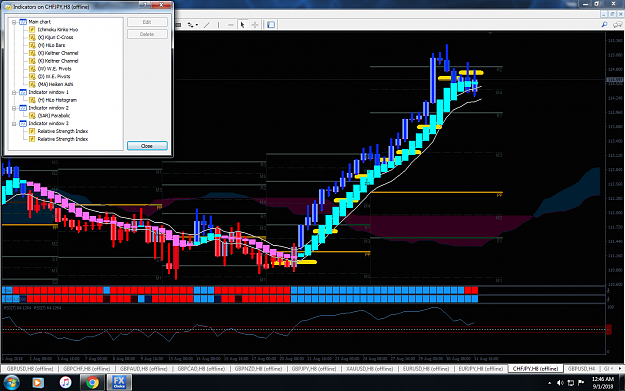Switch to the GBPCAD,H8 (offline) chart tab
The width and height of the screenshot is (625, 391).
click(201, 369)
